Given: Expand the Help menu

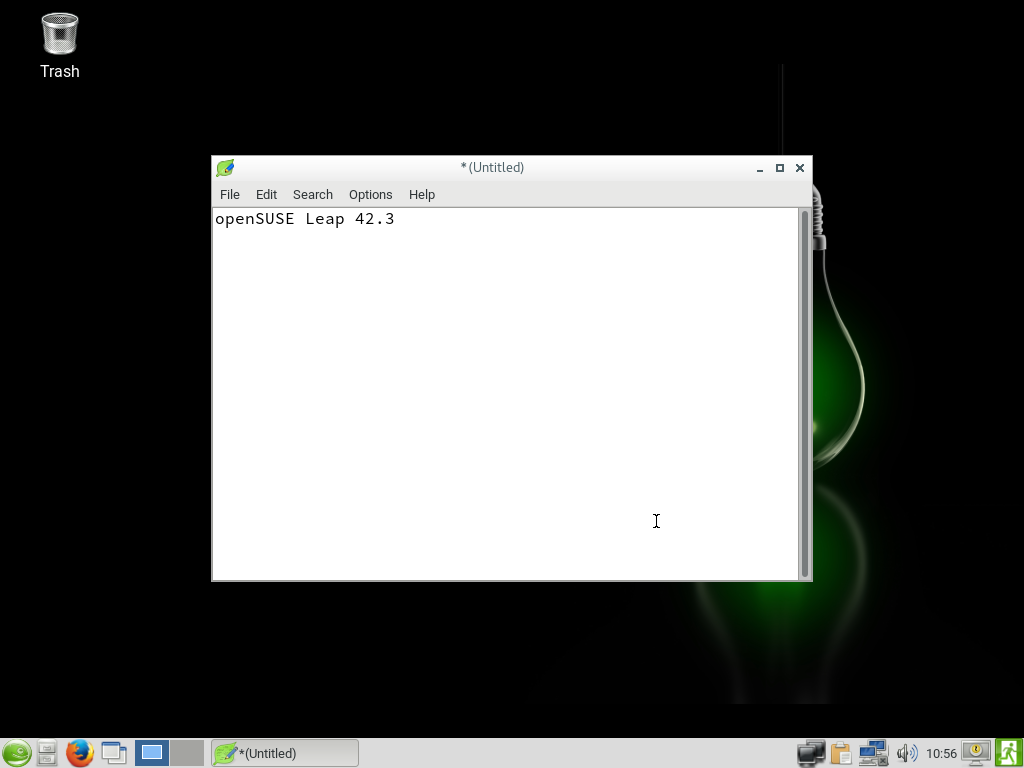Looking at the screenshot, I should pos(421,195).
